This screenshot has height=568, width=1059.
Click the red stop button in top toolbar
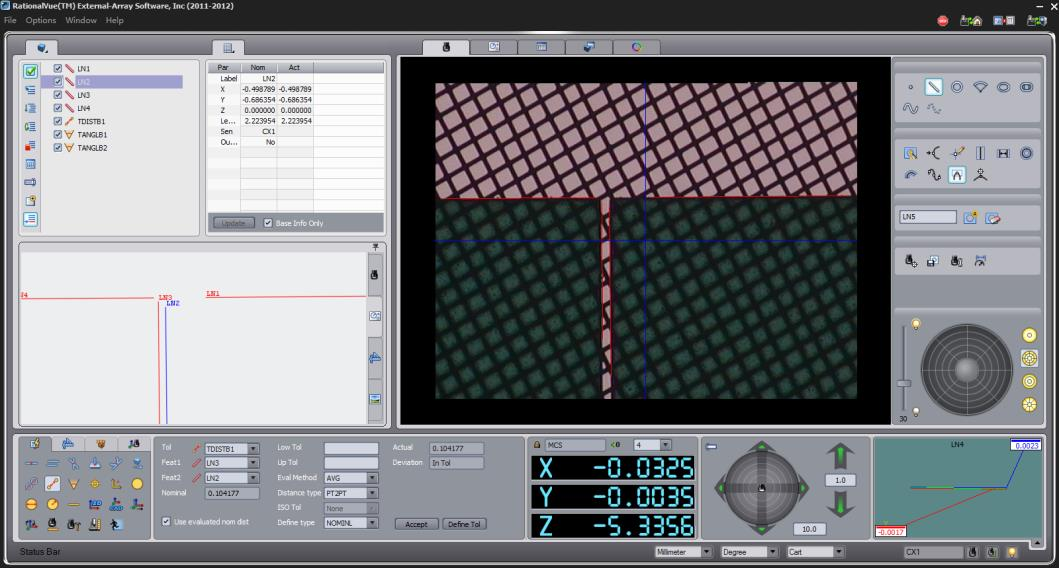[943, 21]
